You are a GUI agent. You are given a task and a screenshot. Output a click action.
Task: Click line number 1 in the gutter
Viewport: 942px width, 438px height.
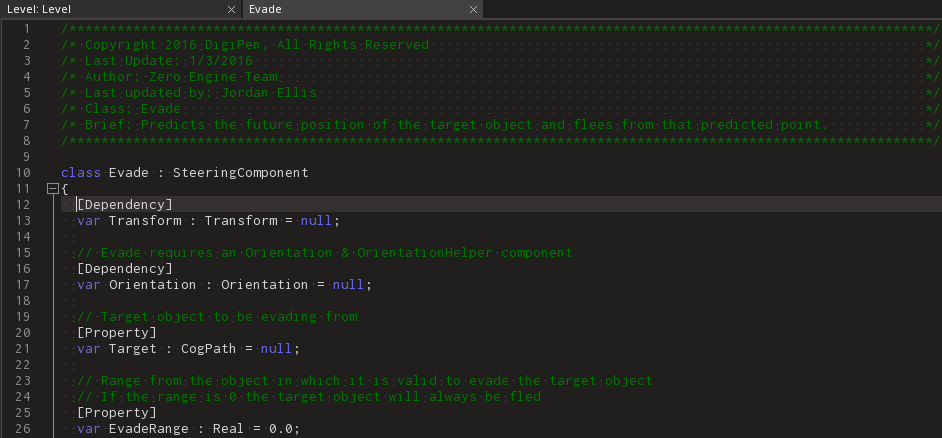pyautogui.click(x=26, y=29)
